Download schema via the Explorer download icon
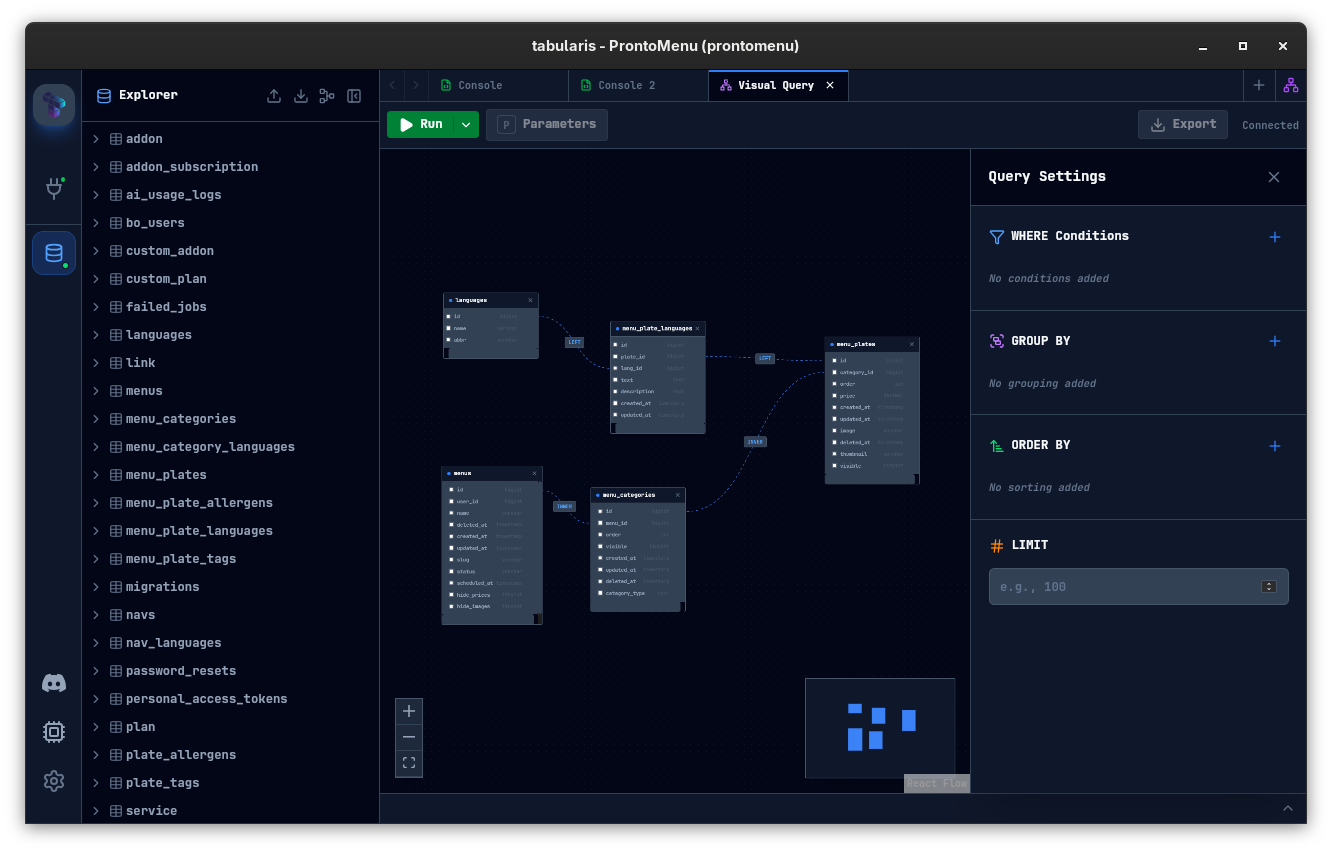Image resolution: width=1332 pixels, height=852 pixels. [x=300, y=96]
